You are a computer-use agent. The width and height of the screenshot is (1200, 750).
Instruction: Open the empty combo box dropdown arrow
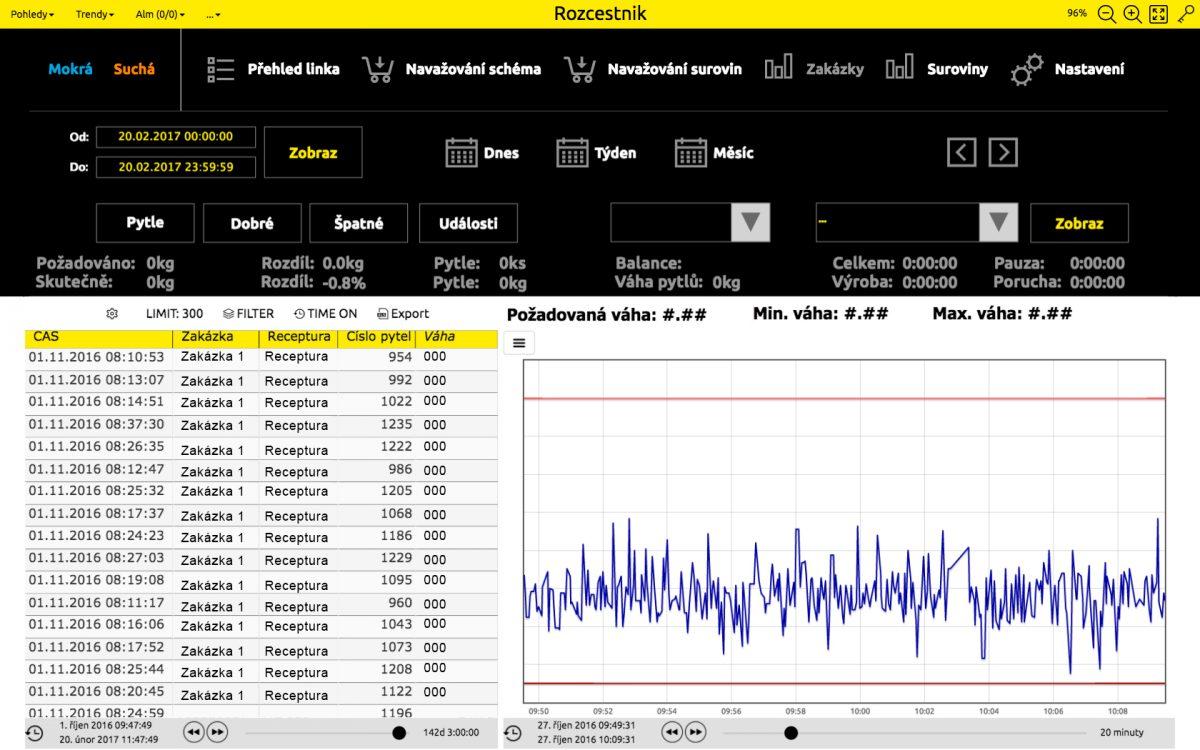coord(750,222)
